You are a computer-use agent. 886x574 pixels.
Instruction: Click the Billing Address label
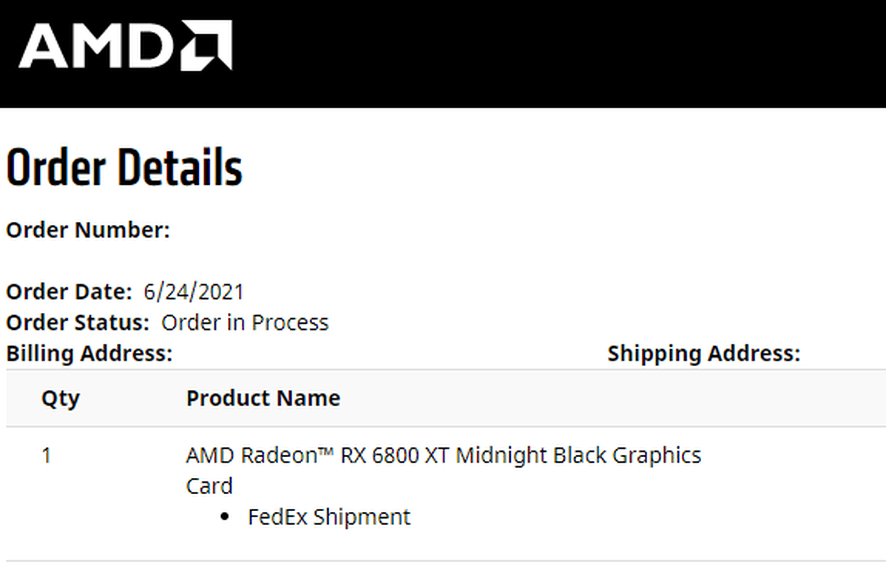[89, 353]
